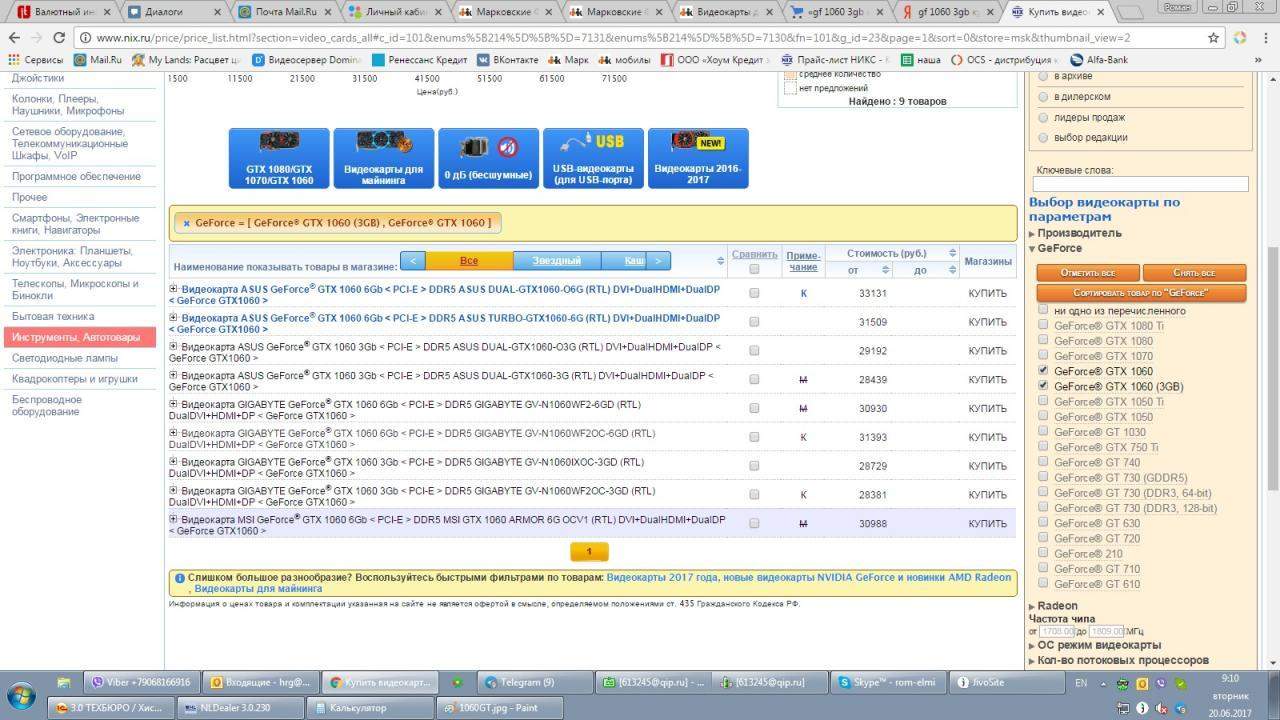Open the USB-видеокарты category tile
The height and width of the screenshot is (720, 1280).
(x=593, y=158)
